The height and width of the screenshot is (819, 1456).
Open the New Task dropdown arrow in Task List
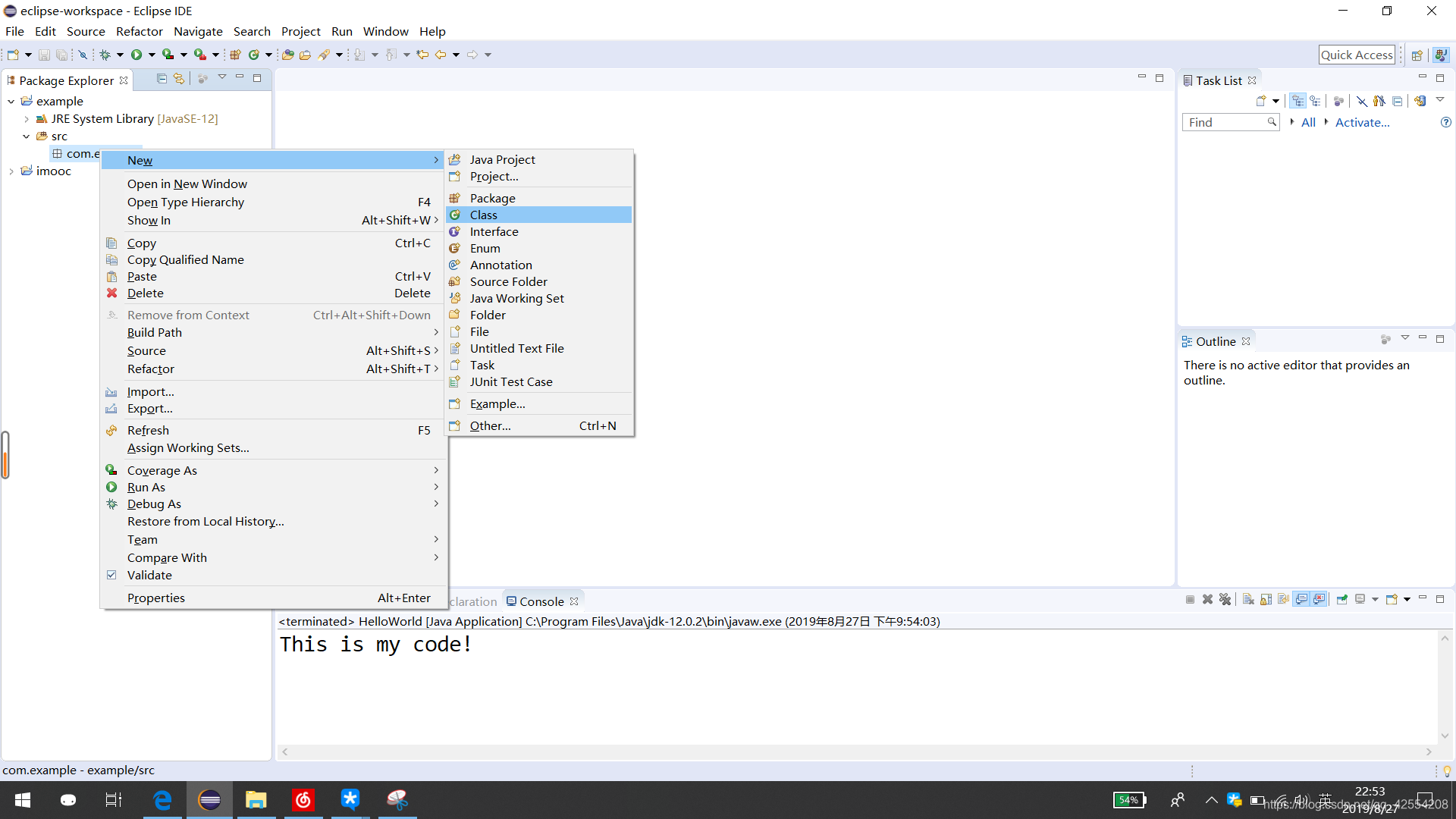tap(1276, 101)
